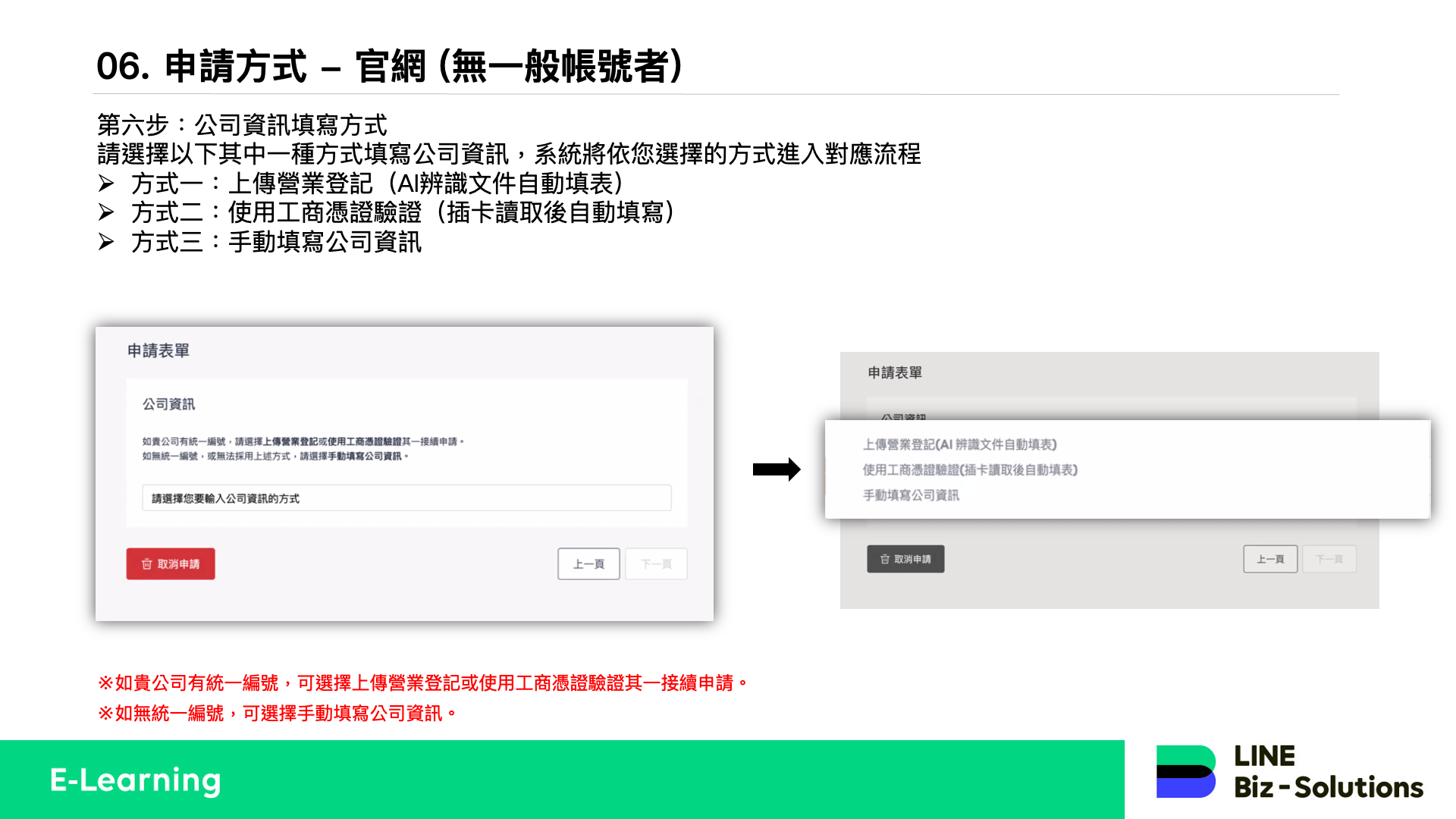The width and height of the screenshot is (1456, 819).
Task: Click the 申請表單 heading in left form
Action: coord(158,350)
